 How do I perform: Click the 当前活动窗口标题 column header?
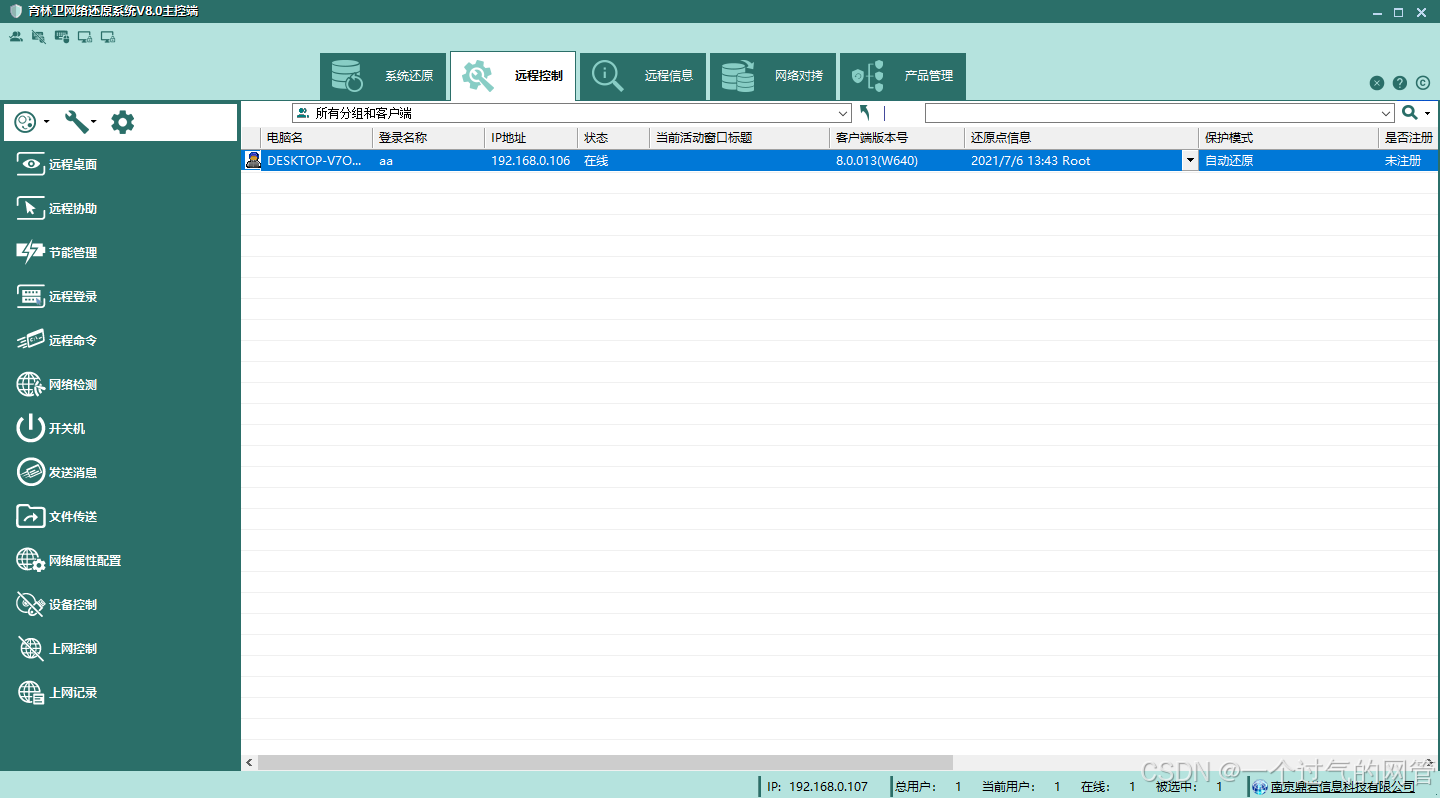(x=739, y=138)
